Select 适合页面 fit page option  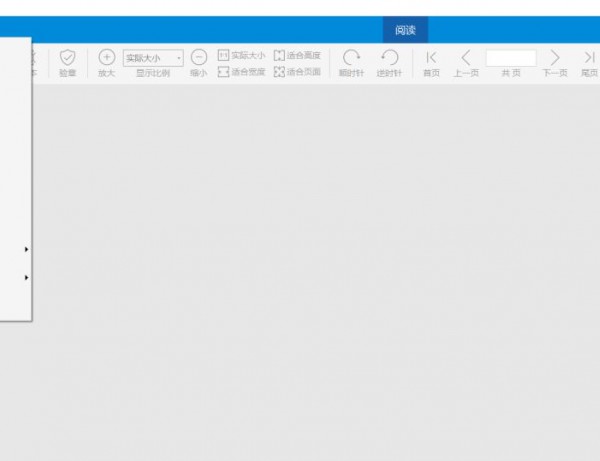pos(297,72)
